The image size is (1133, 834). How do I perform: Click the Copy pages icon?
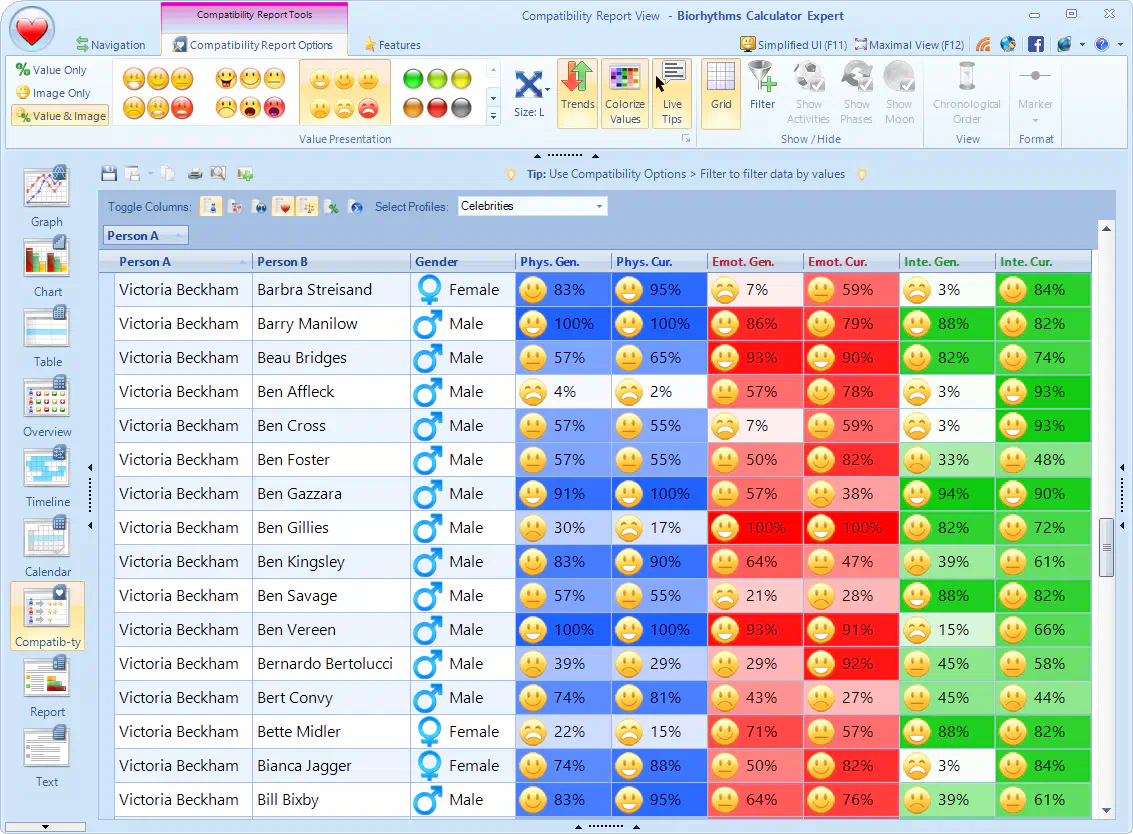168,173
